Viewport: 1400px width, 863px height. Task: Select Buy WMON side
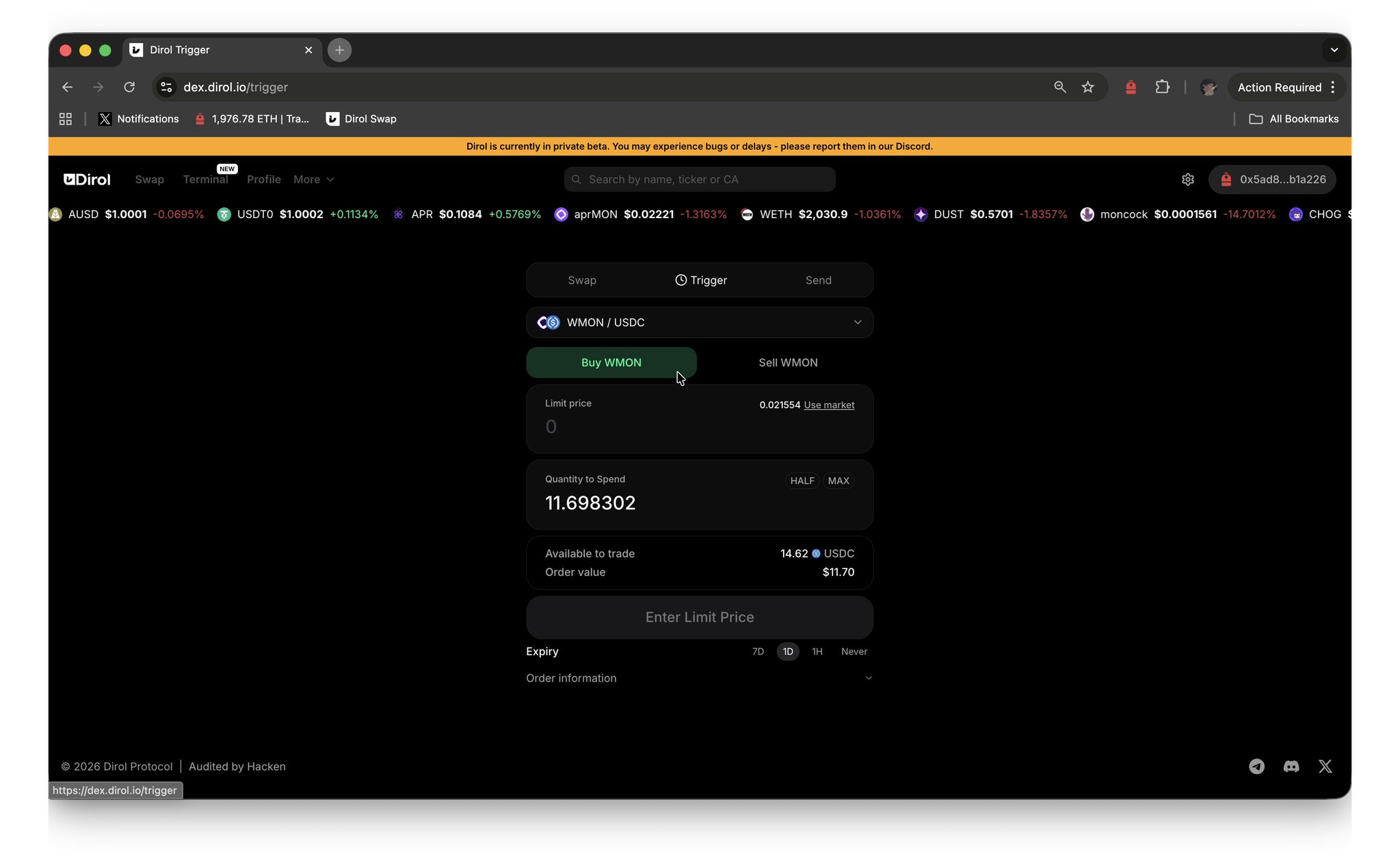pos(611,362)
